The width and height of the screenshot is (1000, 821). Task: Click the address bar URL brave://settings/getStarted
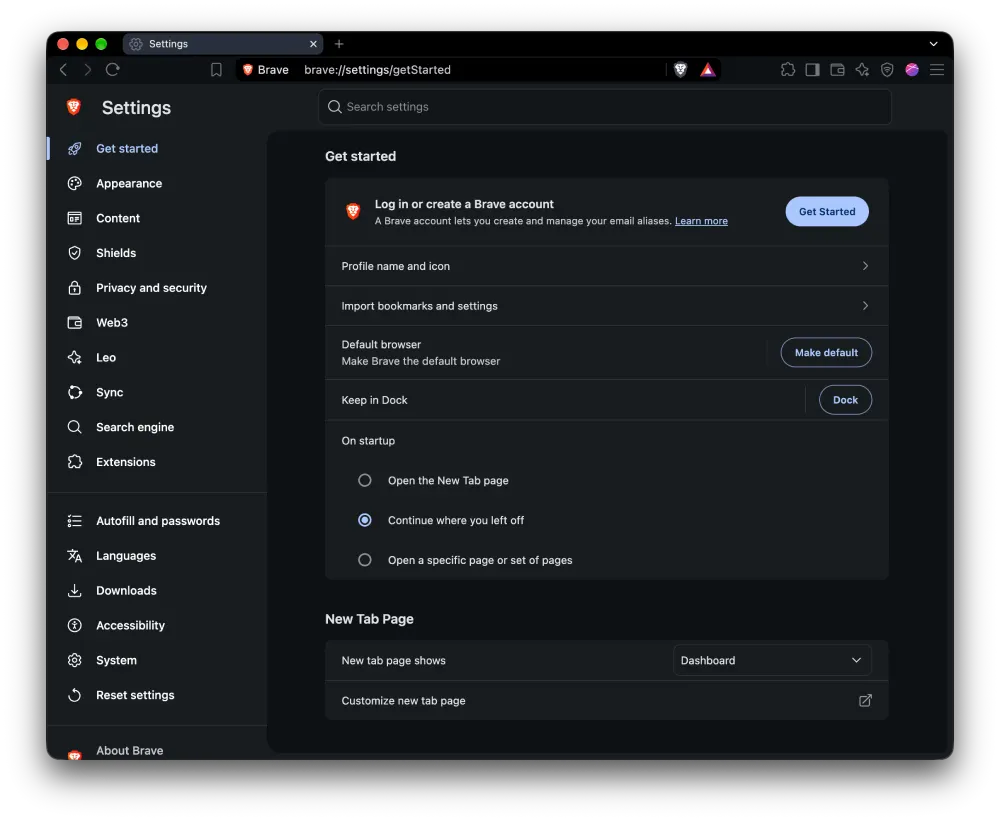pos(378,70)
